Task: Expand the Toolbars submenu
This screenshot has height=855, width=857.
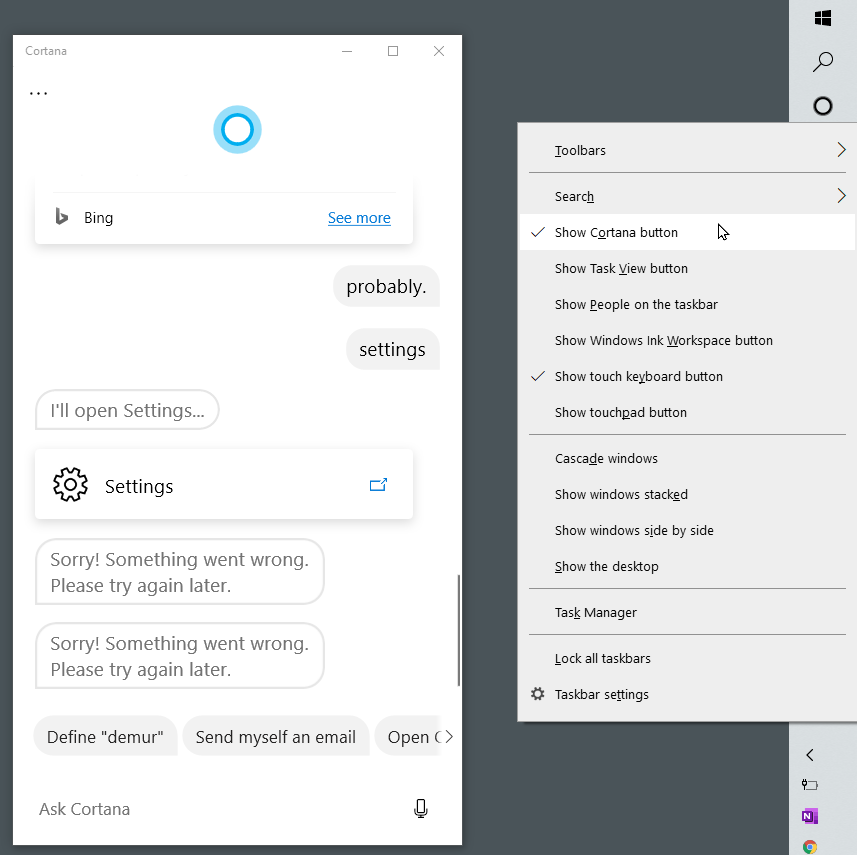Action: click(687, 150)
